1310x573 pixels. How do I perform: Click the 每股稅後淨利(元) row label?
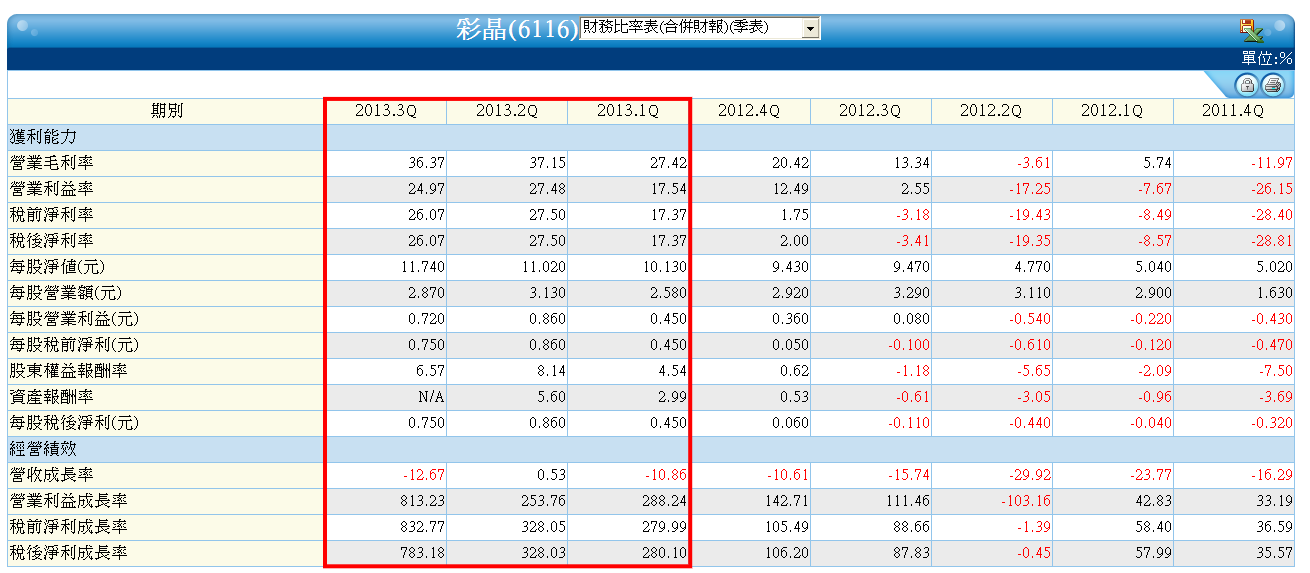pos(74,423)
